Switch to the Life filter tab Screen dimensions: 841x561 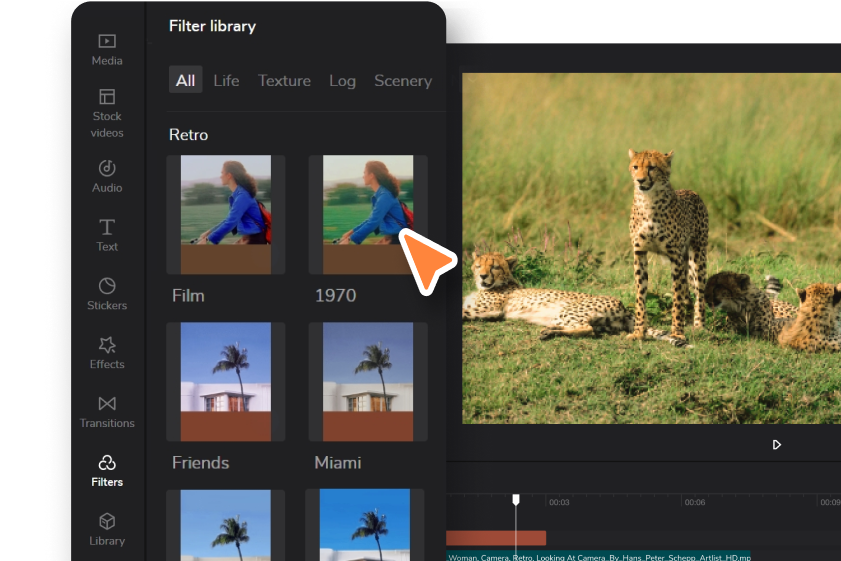(226, 80)
